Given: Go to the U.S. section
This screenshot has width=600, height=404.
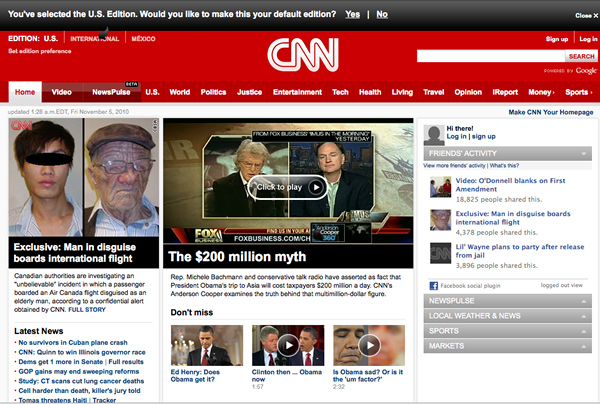Looking at the screenshot, I should point(152,92).
